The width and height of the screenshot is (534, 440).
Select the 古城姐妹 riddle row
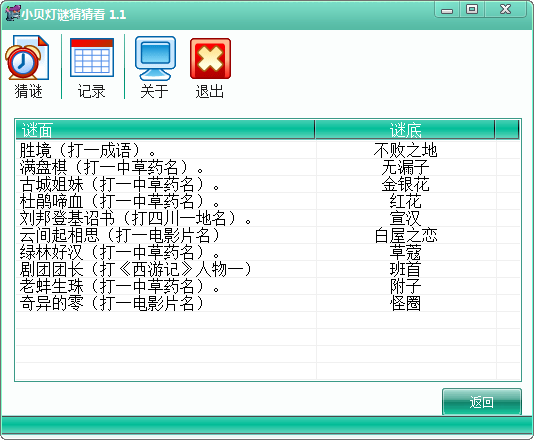click(268, 184)
